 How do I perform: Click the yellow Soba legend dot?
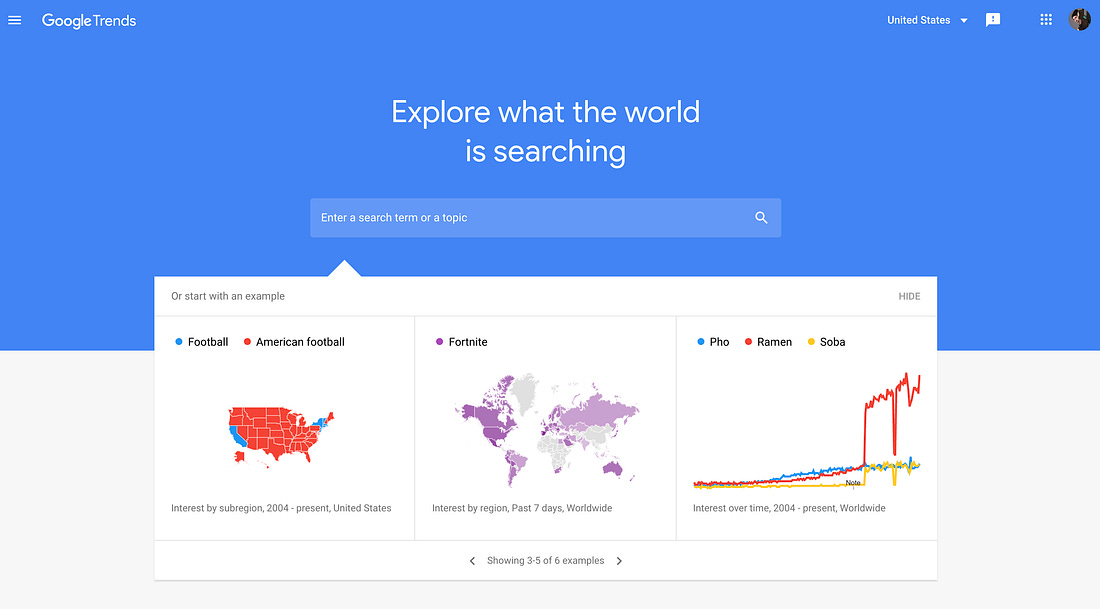[x=812, y=342]
